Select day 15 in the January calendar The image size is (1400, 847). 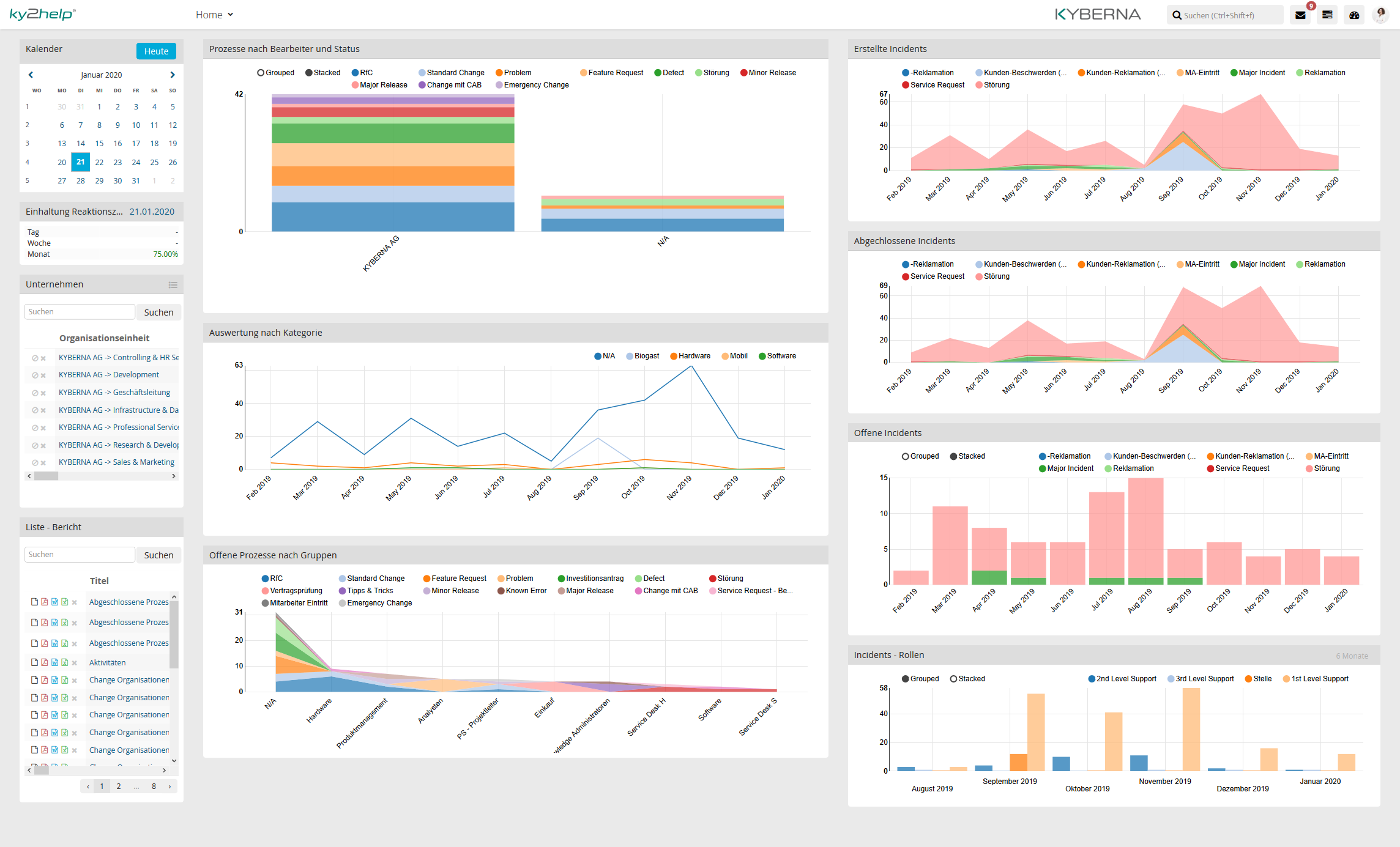(99, 143)
